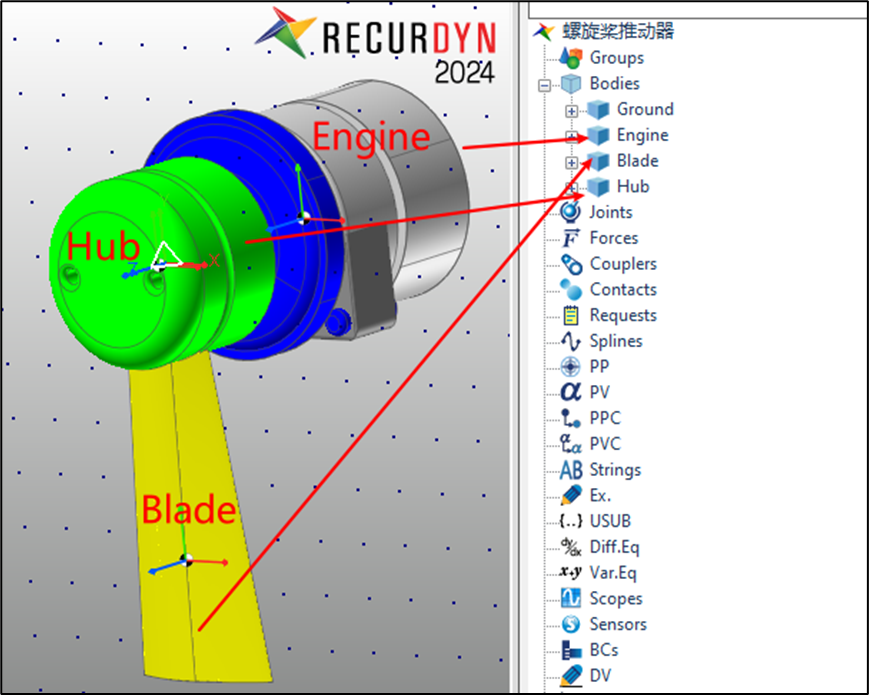Click the Sensors S icon
This screenshot has height=695, width=869.
tap(571, 624)
